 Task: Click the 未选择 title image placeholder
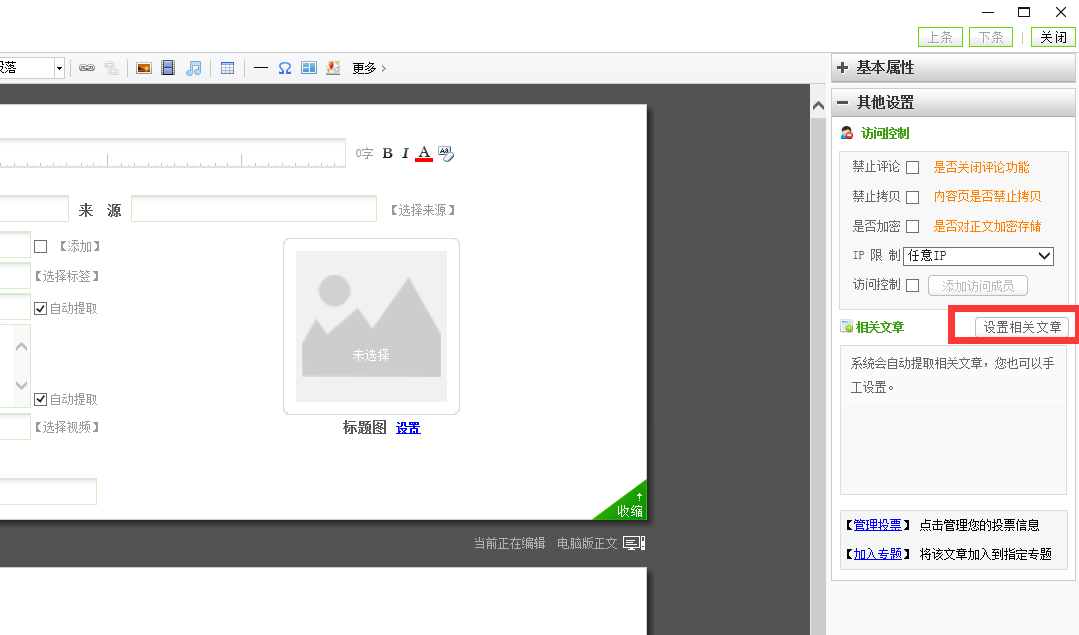[371, 326]
